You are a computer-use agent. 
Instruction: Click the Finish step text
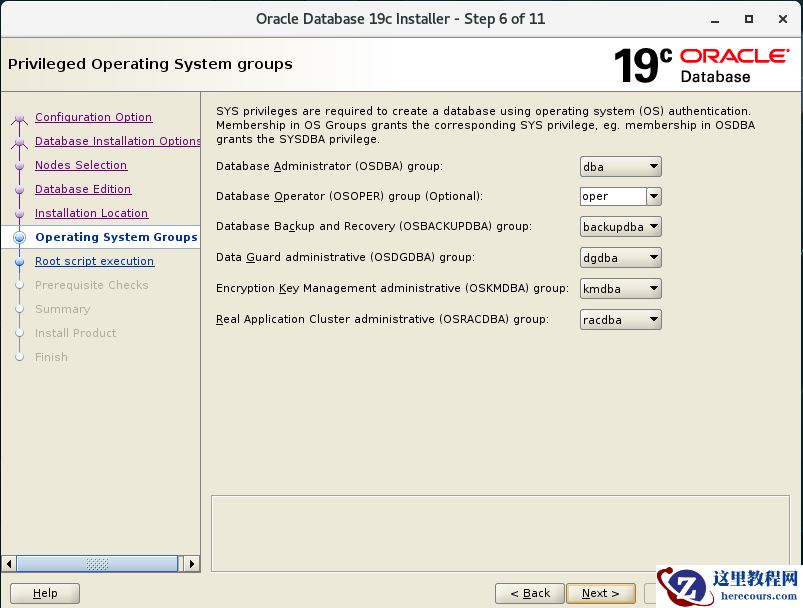(51, 358)
